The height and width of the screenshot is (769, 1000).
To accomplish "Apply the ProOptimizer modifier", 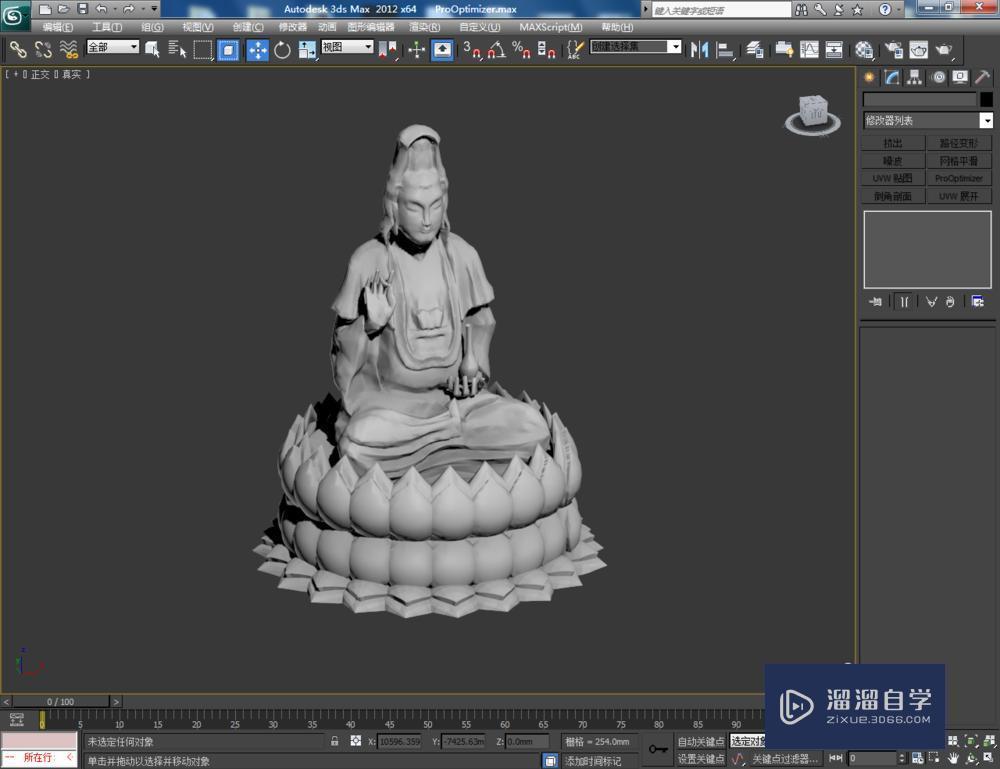I will 958,178.
